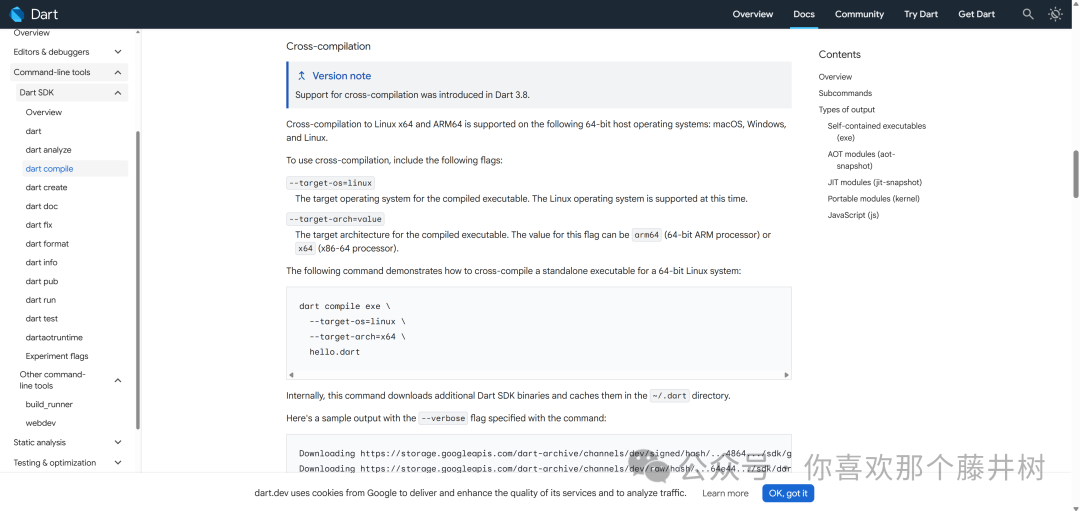Click the ~/.dart inline code

[669, 396]
